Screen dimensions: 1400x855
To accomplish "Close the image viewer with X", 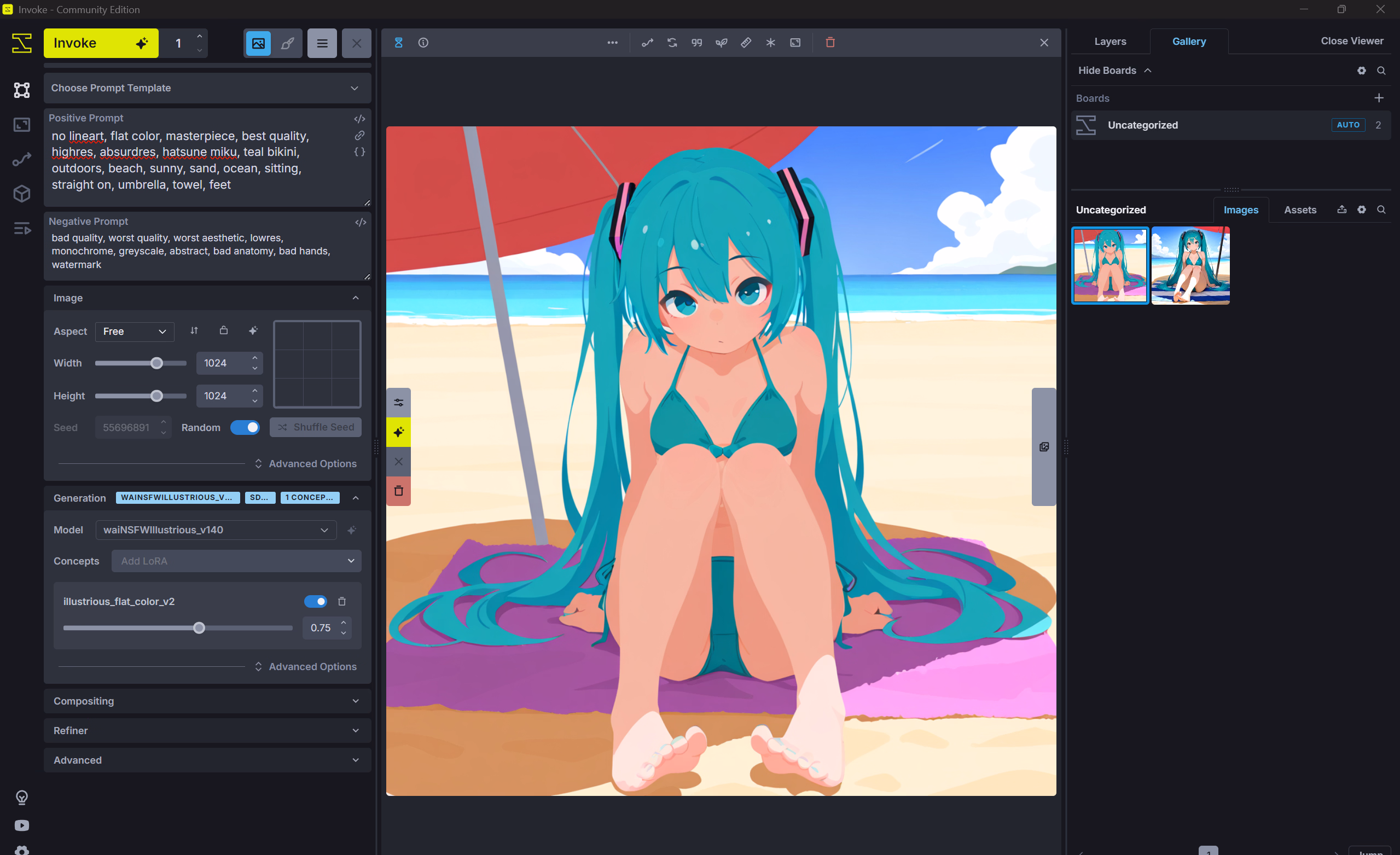I will [1044, 43].
